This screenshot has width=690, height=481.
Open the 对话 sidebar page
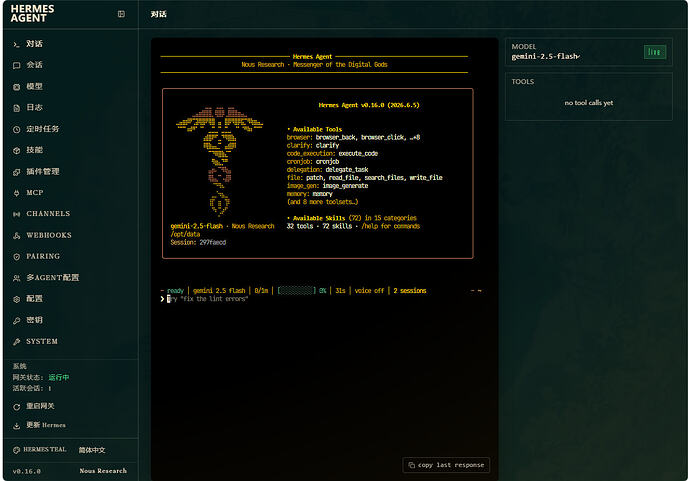70,44
